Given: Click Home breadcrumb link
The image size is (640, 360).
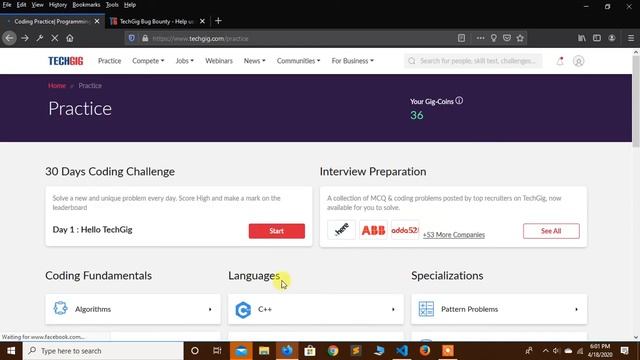Looking at the screenshot, I should 57,86.
